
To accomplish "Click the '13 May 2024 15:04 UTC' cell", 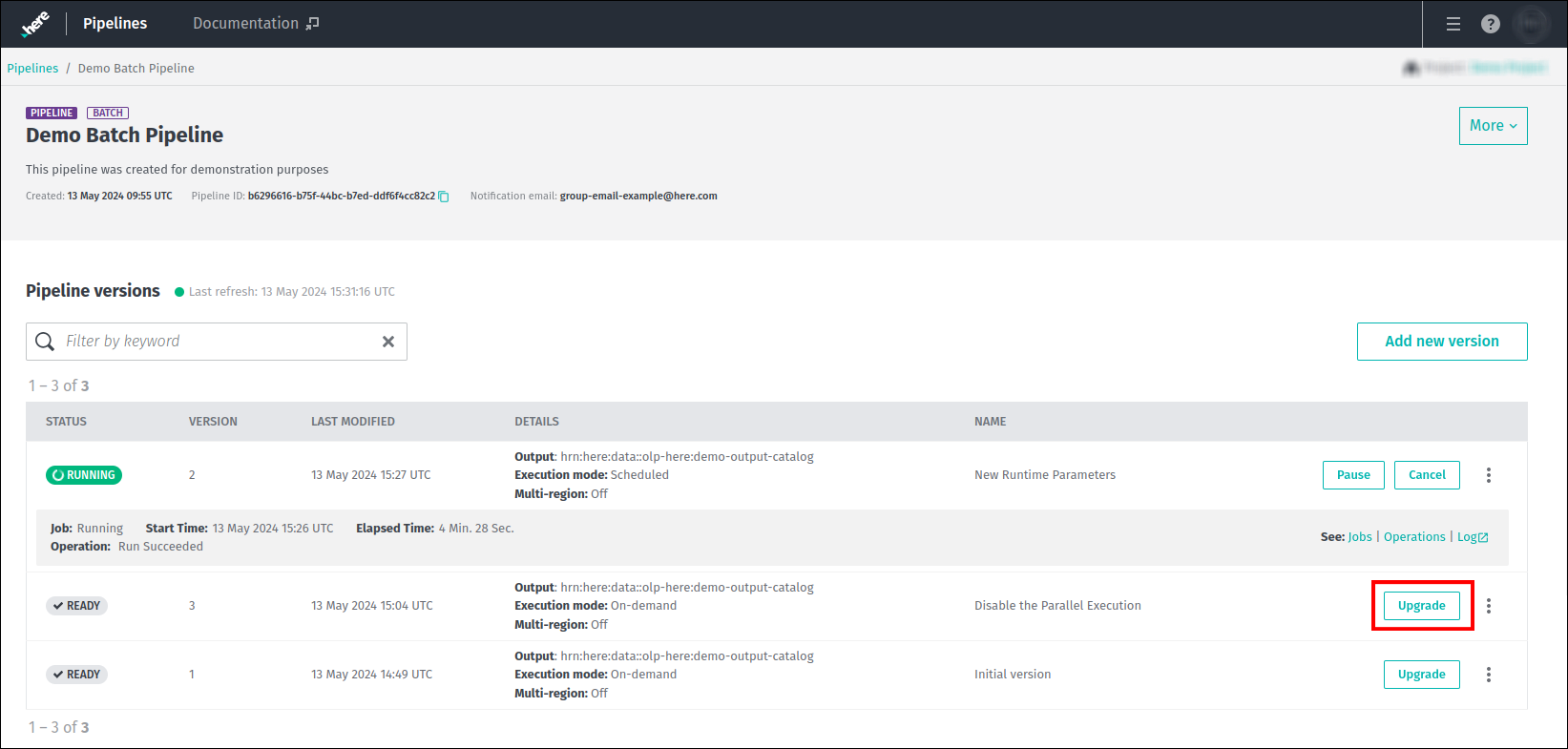I will (372, 606).
